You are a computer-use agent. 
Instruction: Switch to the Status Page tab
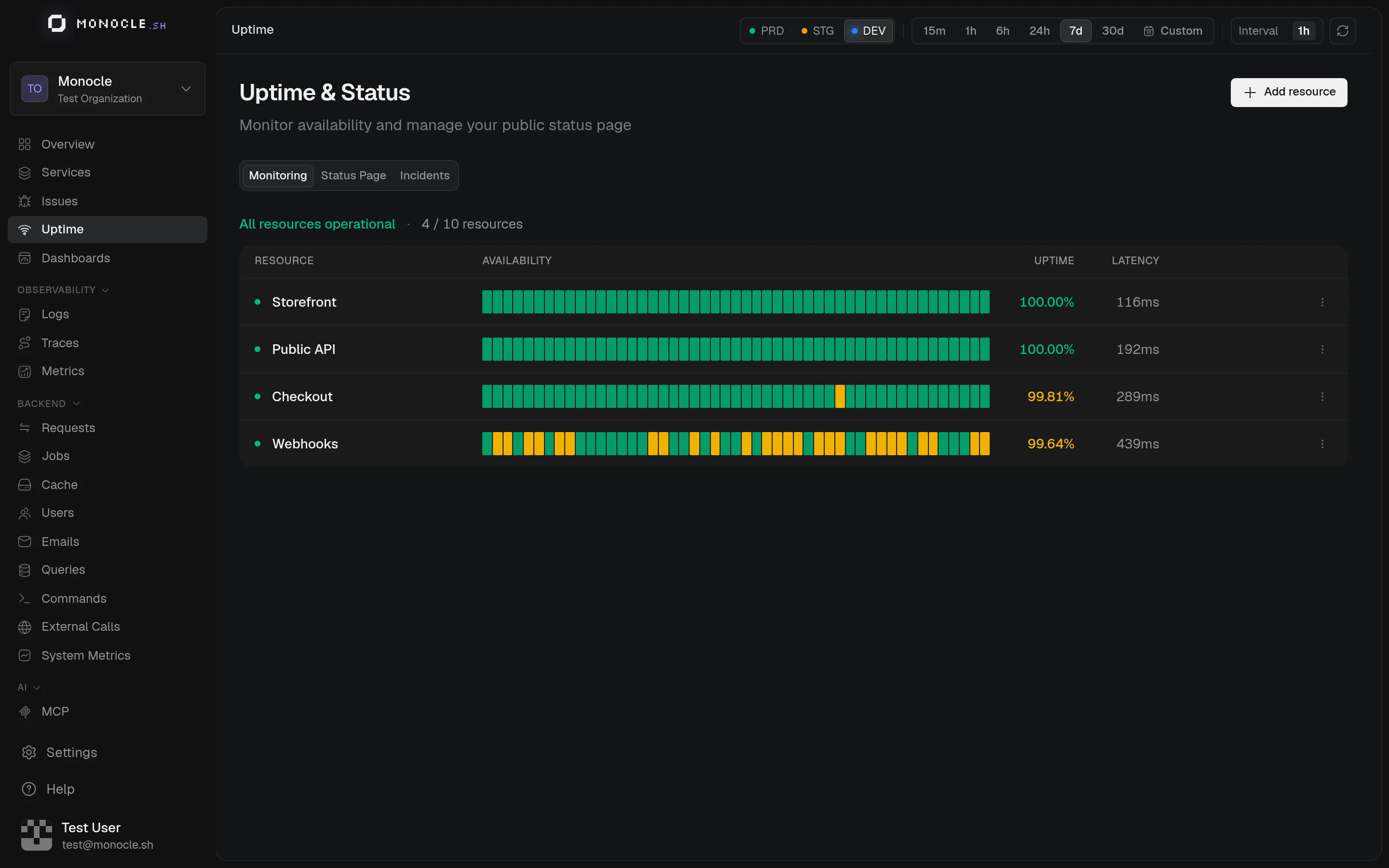353,176
